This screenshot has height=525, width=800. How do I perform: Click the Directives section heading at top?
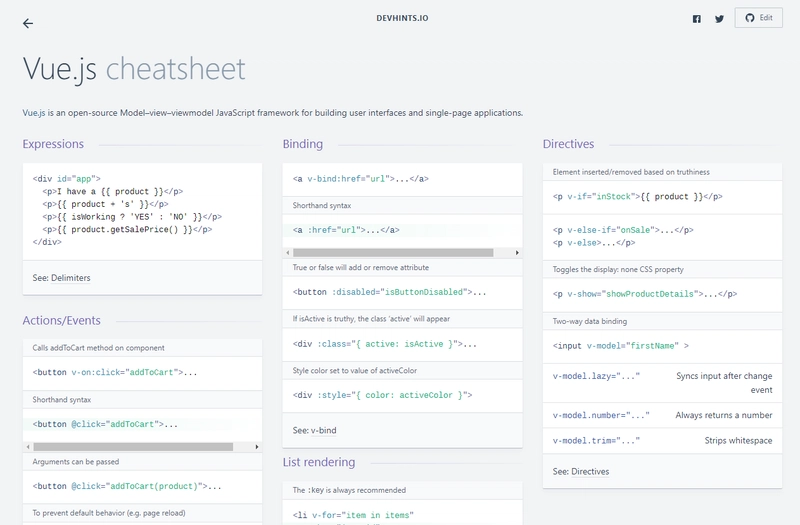[x=568, y=144]
